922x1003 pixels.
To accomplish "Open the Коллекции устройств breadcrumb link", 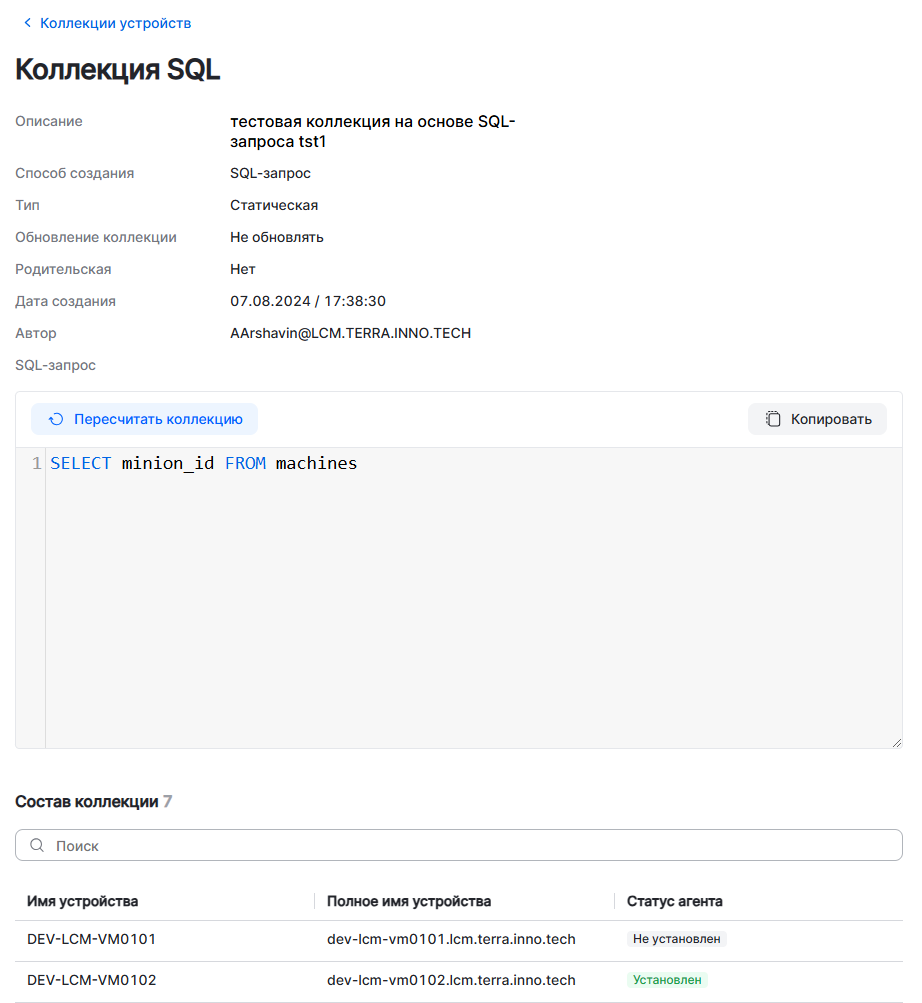I will pos(115,23).
